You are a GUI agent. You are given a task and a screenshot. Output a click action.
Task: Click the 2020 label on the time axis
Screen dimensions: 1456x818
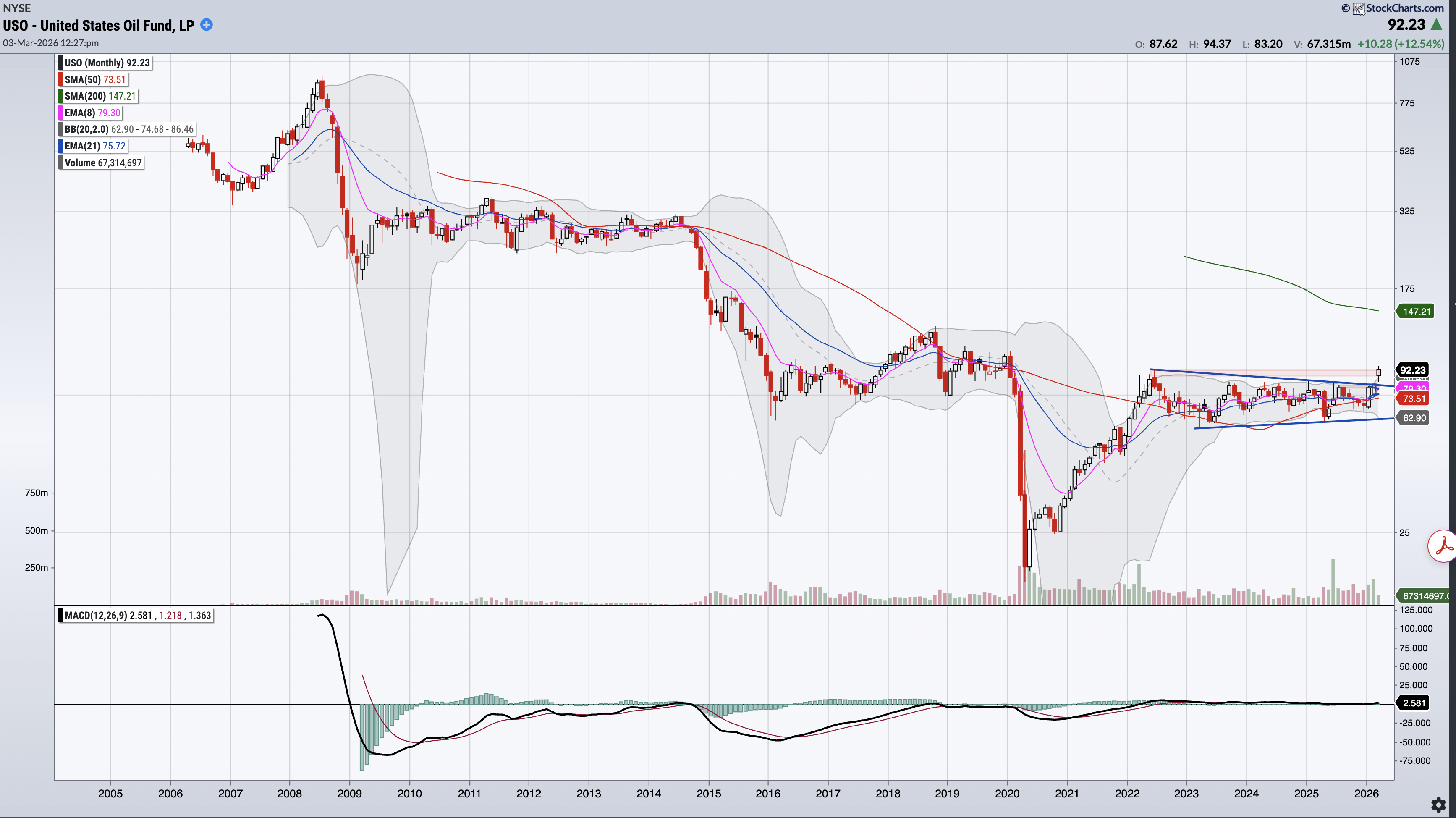pos(1007,794)
